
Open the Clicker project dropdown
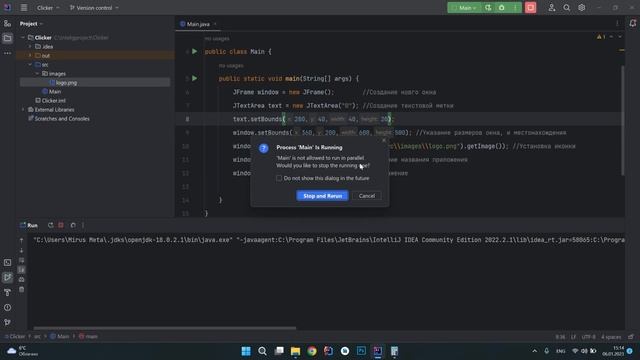[48, 8]
